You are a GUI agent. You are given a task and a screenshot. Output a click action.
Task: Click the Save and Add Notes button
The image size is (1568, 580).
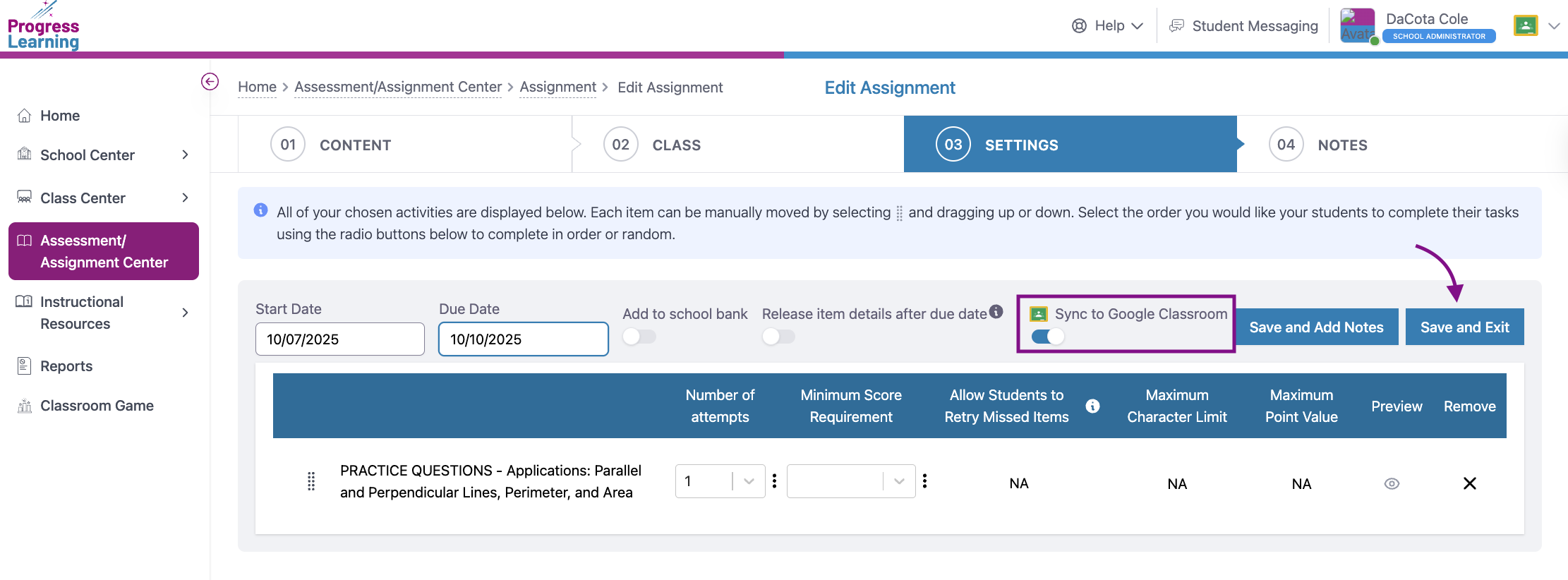click(1316, 327)
